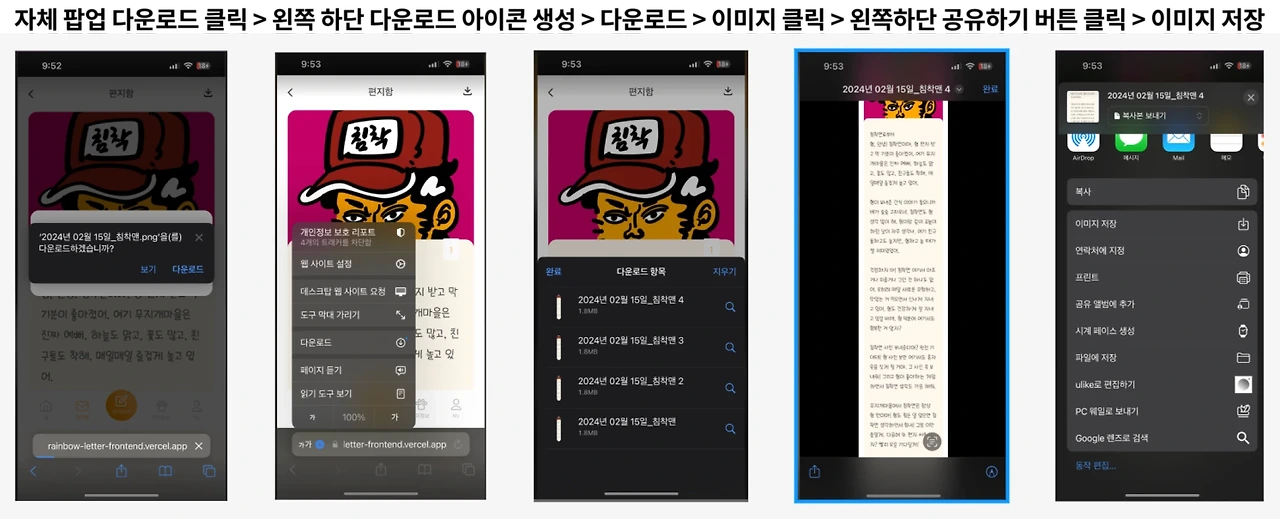The height and width of the screenshot is (519, 1280).
Task: Open 동작 편집... link in share sheet
Action: [1095, 465]
